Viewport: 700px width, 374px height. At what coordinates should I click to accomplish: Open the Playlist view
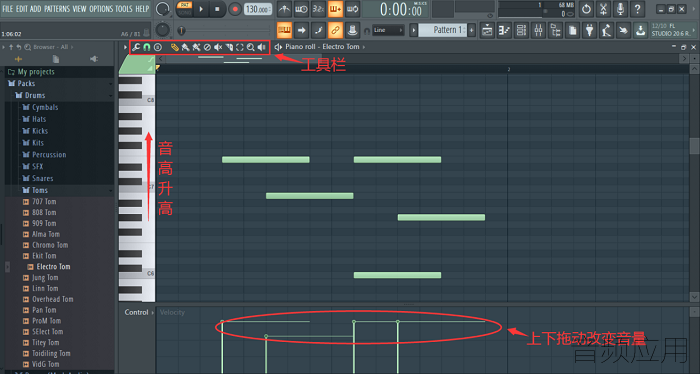487,30
